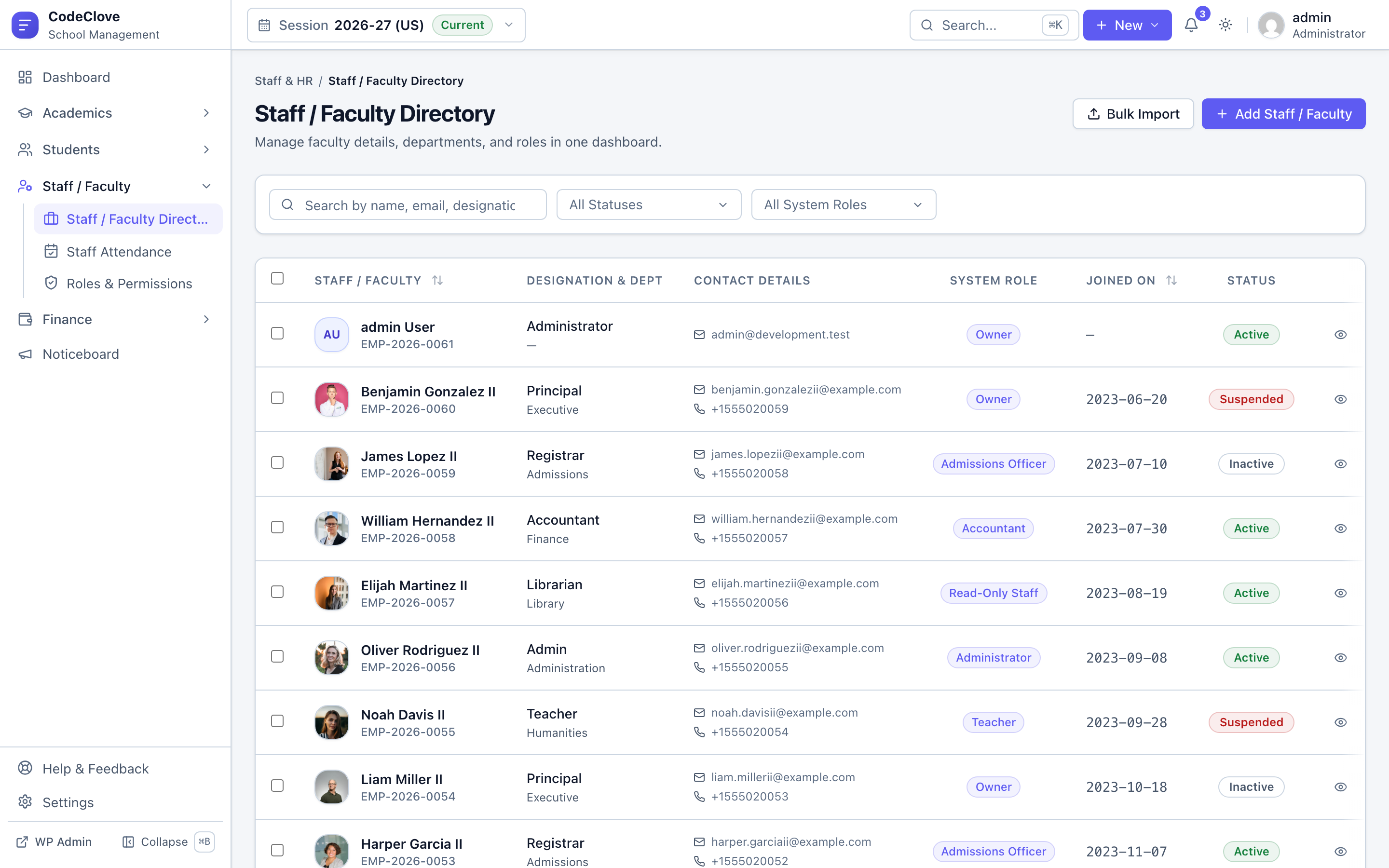The image size is (1389, 868).
Task: Open Noticeboard
Action: click(x=115, y=354)
